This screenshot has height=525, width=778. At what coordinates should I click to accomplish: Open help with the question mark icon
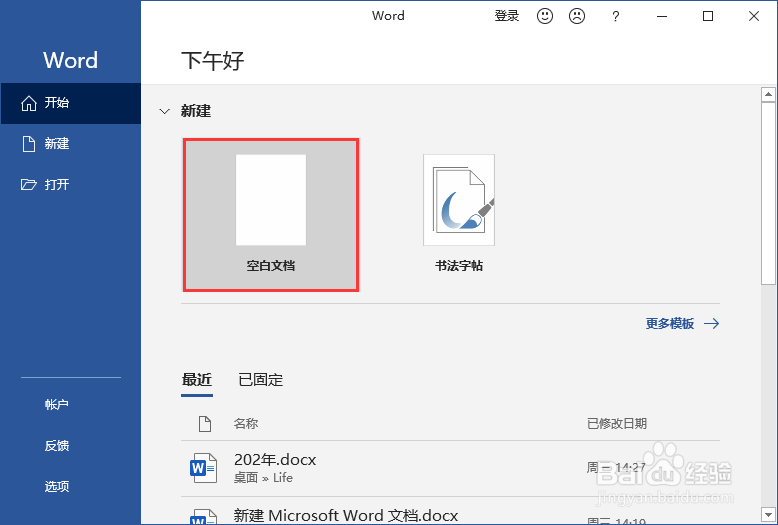point(615,16)
